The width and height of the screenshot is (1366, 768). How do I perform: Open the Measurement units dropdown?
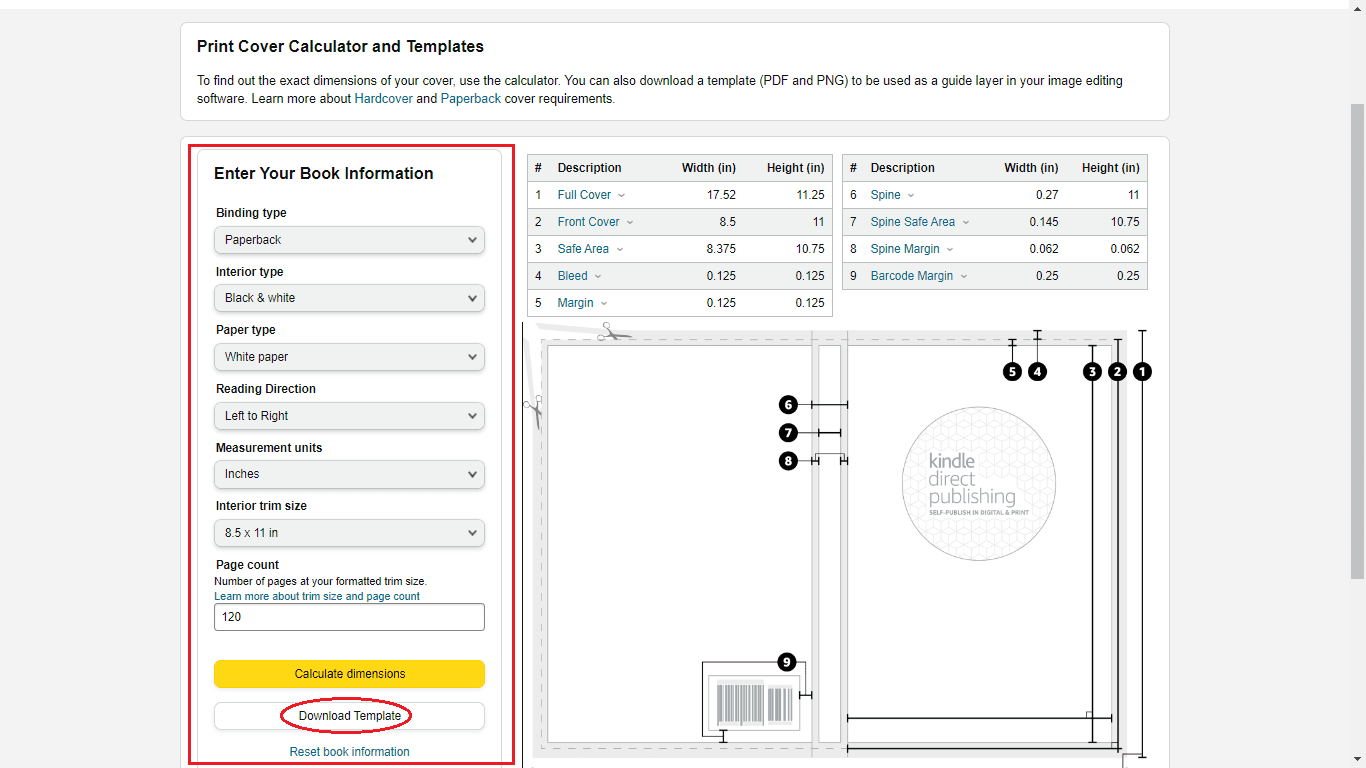[349, 474]
